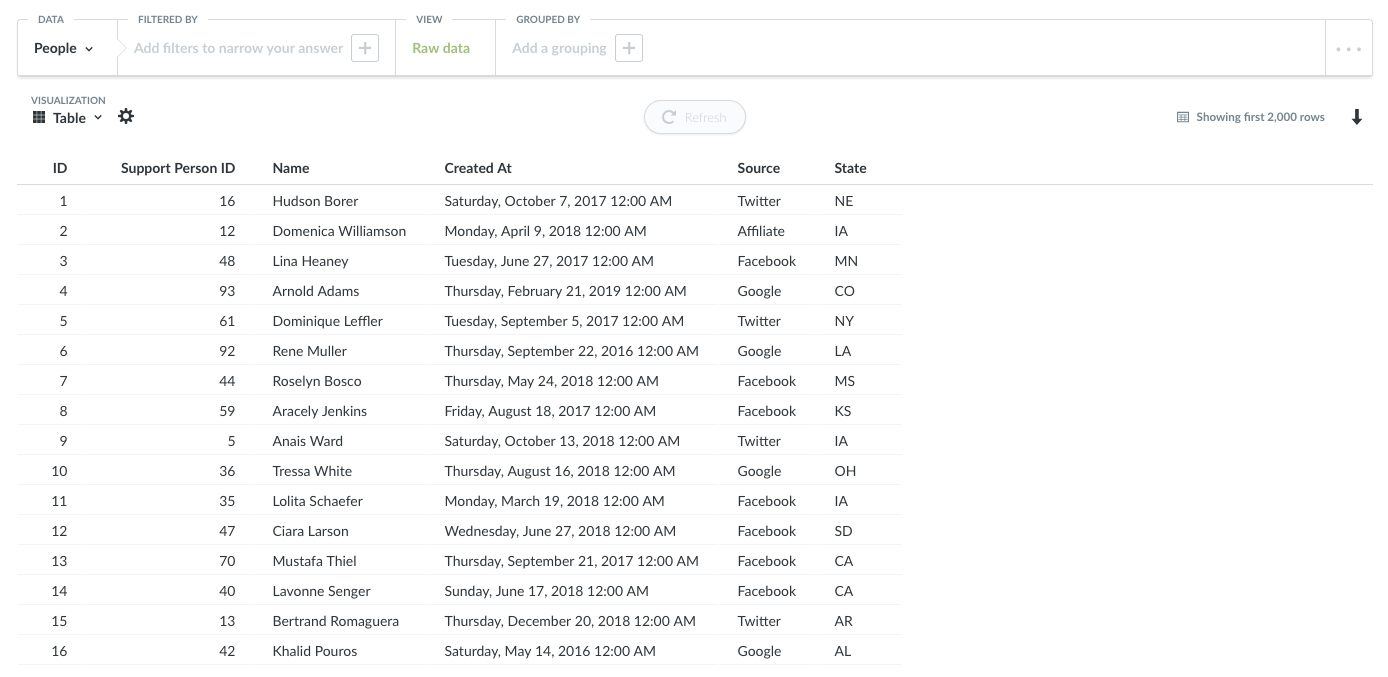Viewport: 1388px width, 677px height.
Task: Click the 'Lavonne Senger' cell
Action: point(321,591)
